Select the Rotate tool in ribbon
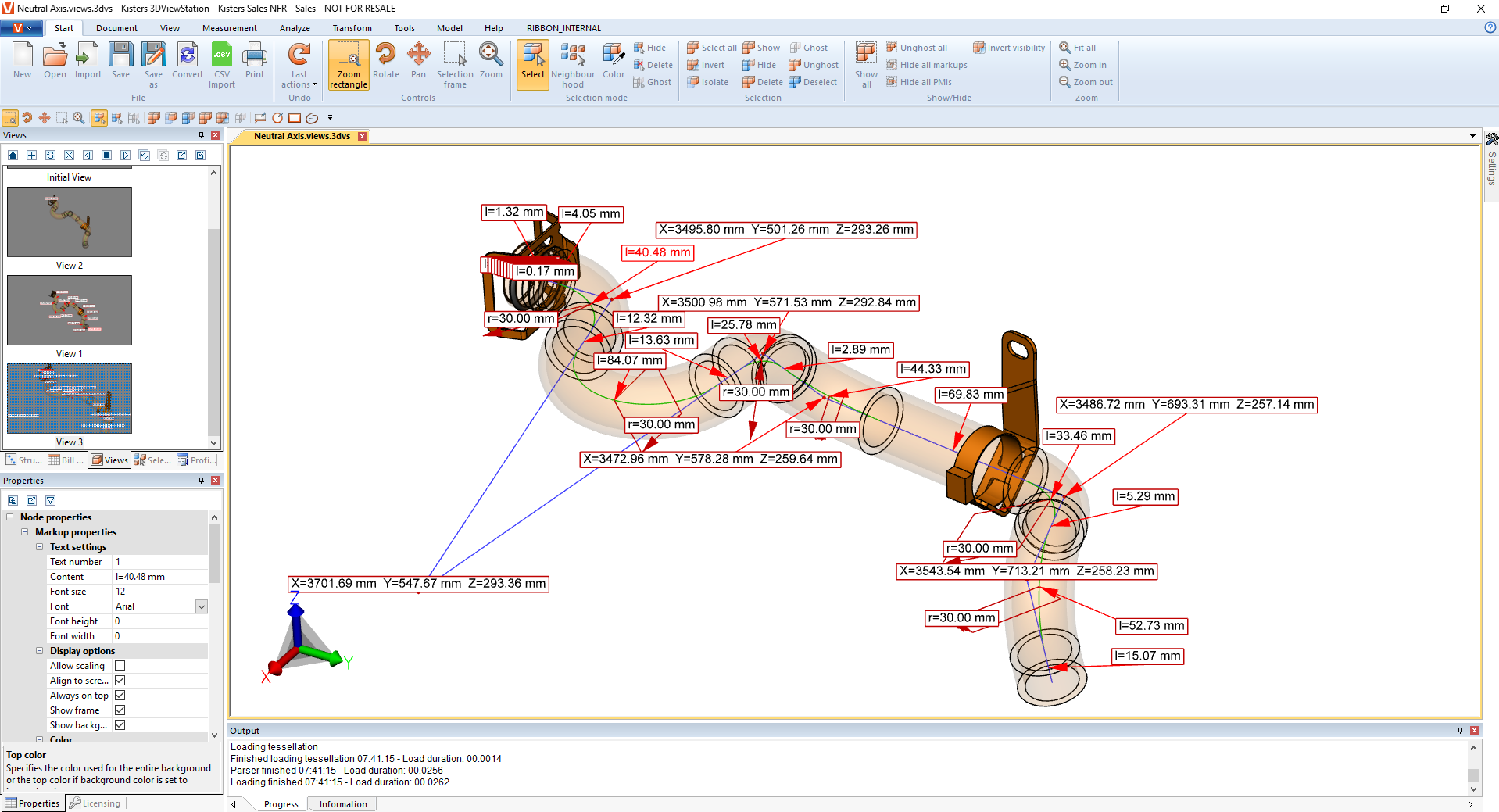The width and height of the screenshot is (1499, 812). pyautogui.click(x=385, y=61)
